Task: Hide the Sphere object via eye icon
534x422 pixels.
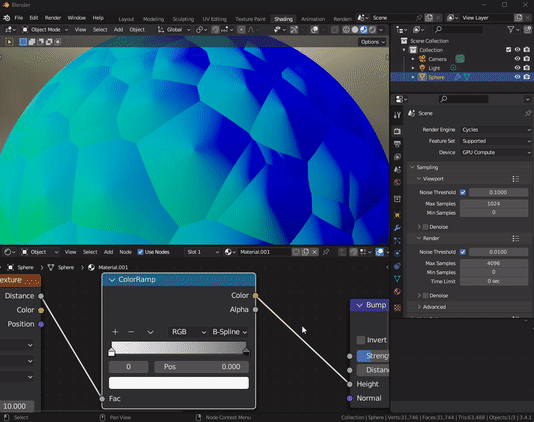Action: 517,77
